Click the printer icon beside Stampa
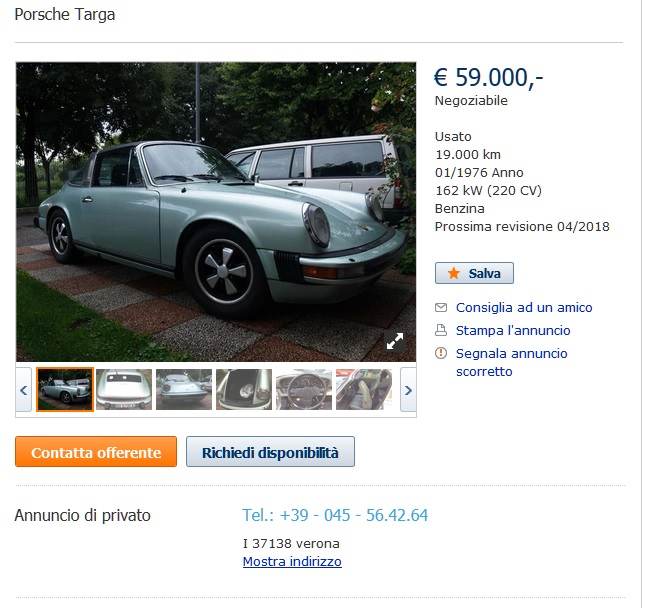 point(441,330)
